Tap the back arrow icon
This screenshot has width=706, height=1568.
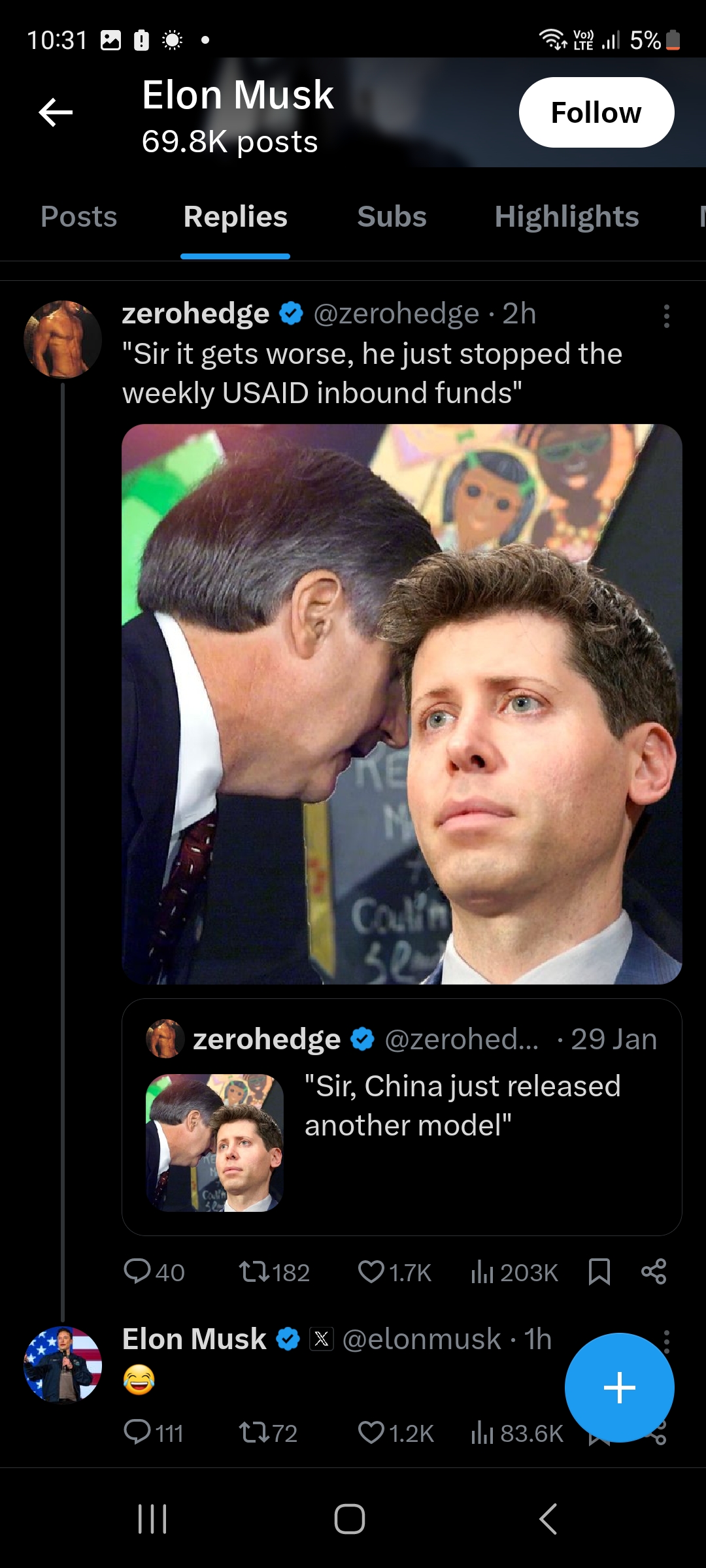56,112
